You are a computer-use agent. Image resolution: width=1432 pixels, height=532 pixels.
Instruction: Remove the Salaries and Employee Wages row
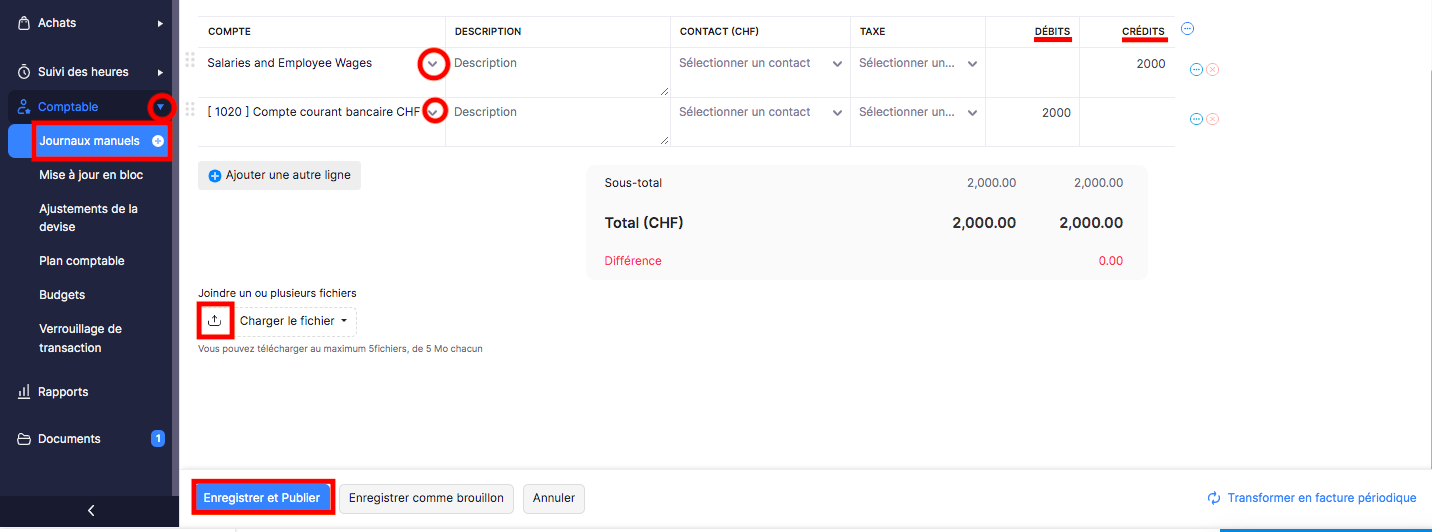click(1212, 69)
